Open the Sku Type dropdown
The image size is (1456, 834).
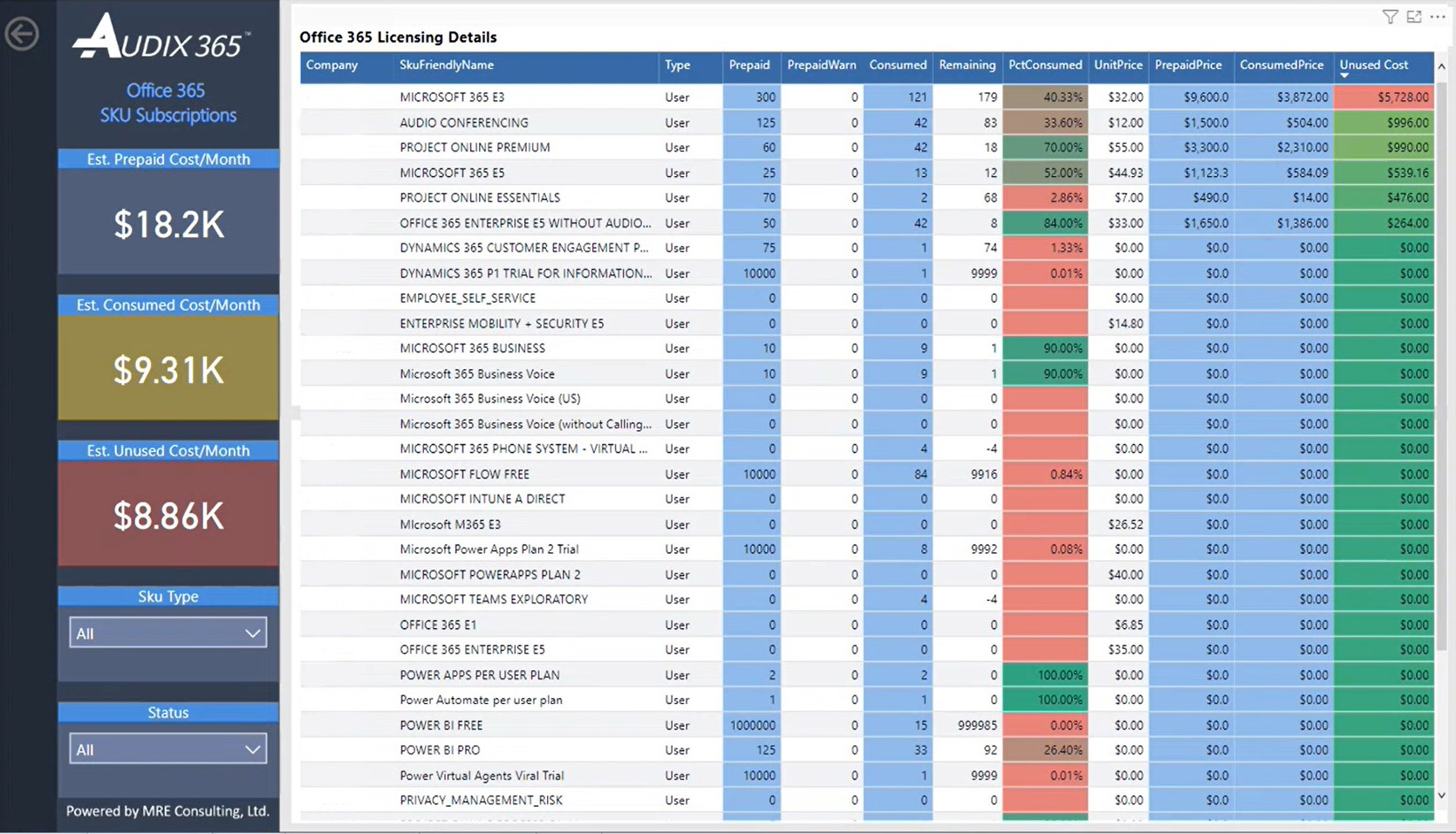tap(168, 633)
